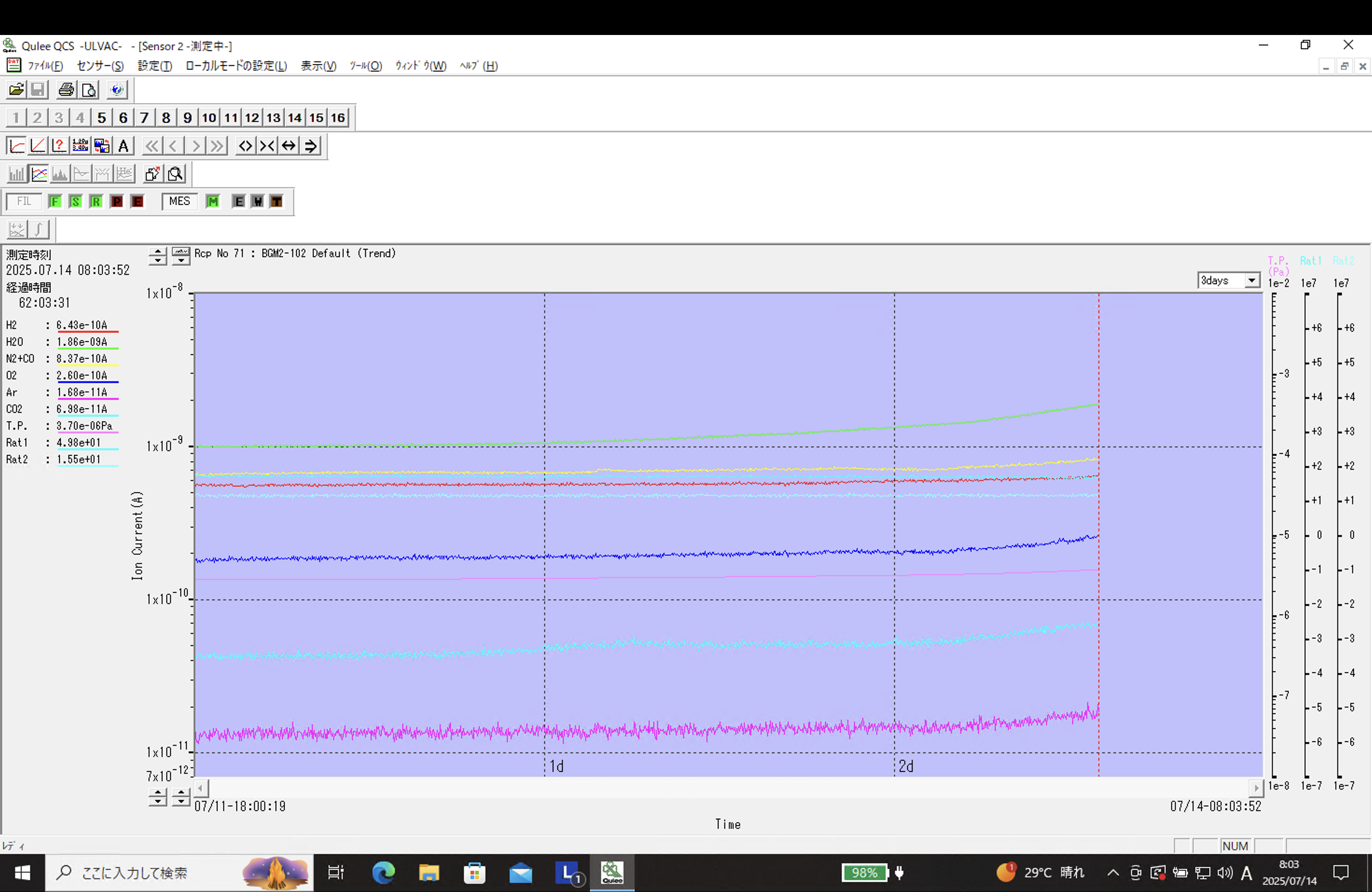Click the brown T indicator
Image resolution: width=1372 pixels, height=892 pixels.
(277, 202)
